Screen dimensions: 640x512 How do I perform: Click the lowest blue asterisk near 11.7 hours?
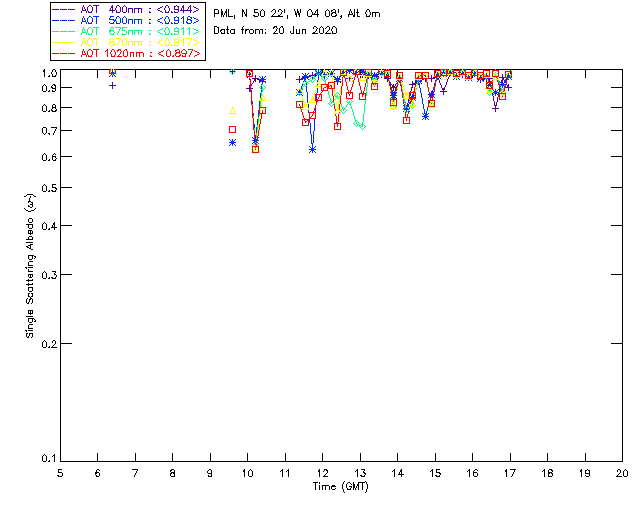tap(313, 149)
